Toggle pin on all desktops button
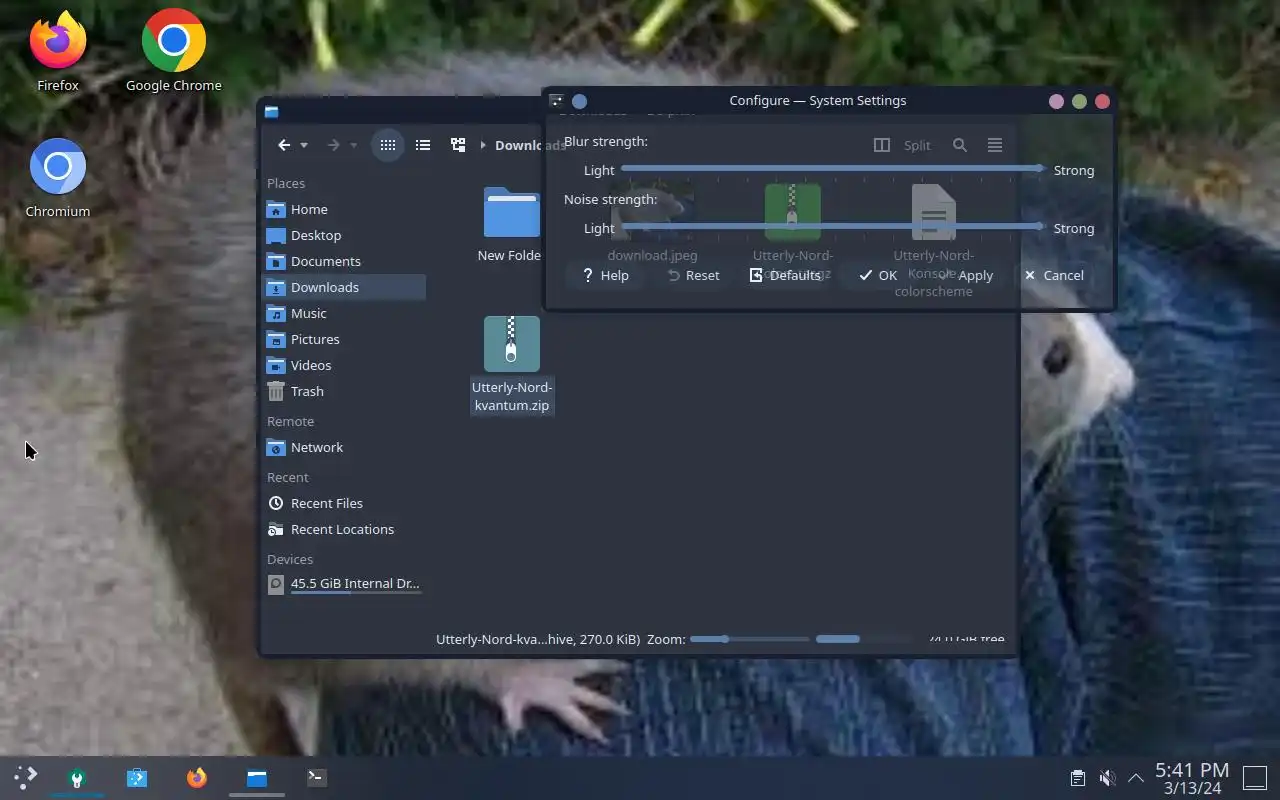Viewport: 1280px width, 800px height. tap(579, 101)
